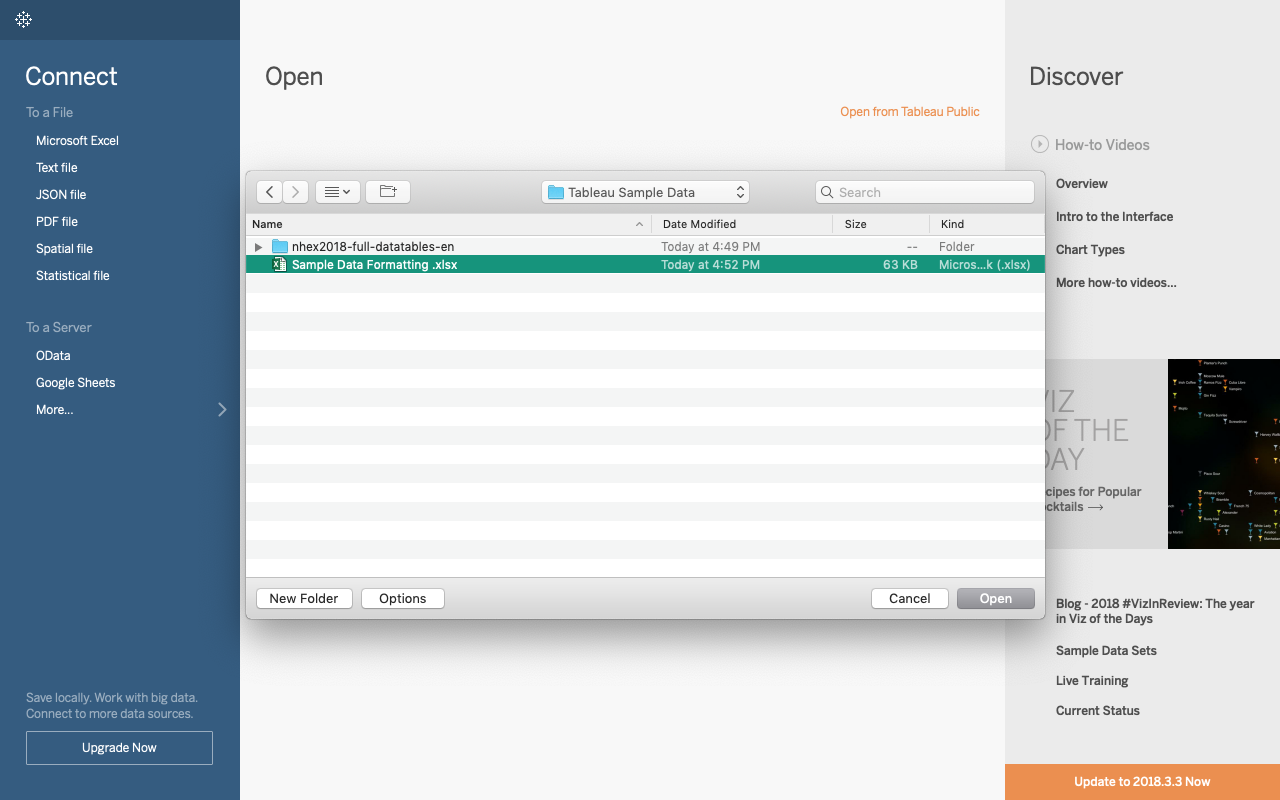Select nhex2018-full-datatables-en folder row
Viewport: 1280px width, 800px height.
click(x=645, y=246)
